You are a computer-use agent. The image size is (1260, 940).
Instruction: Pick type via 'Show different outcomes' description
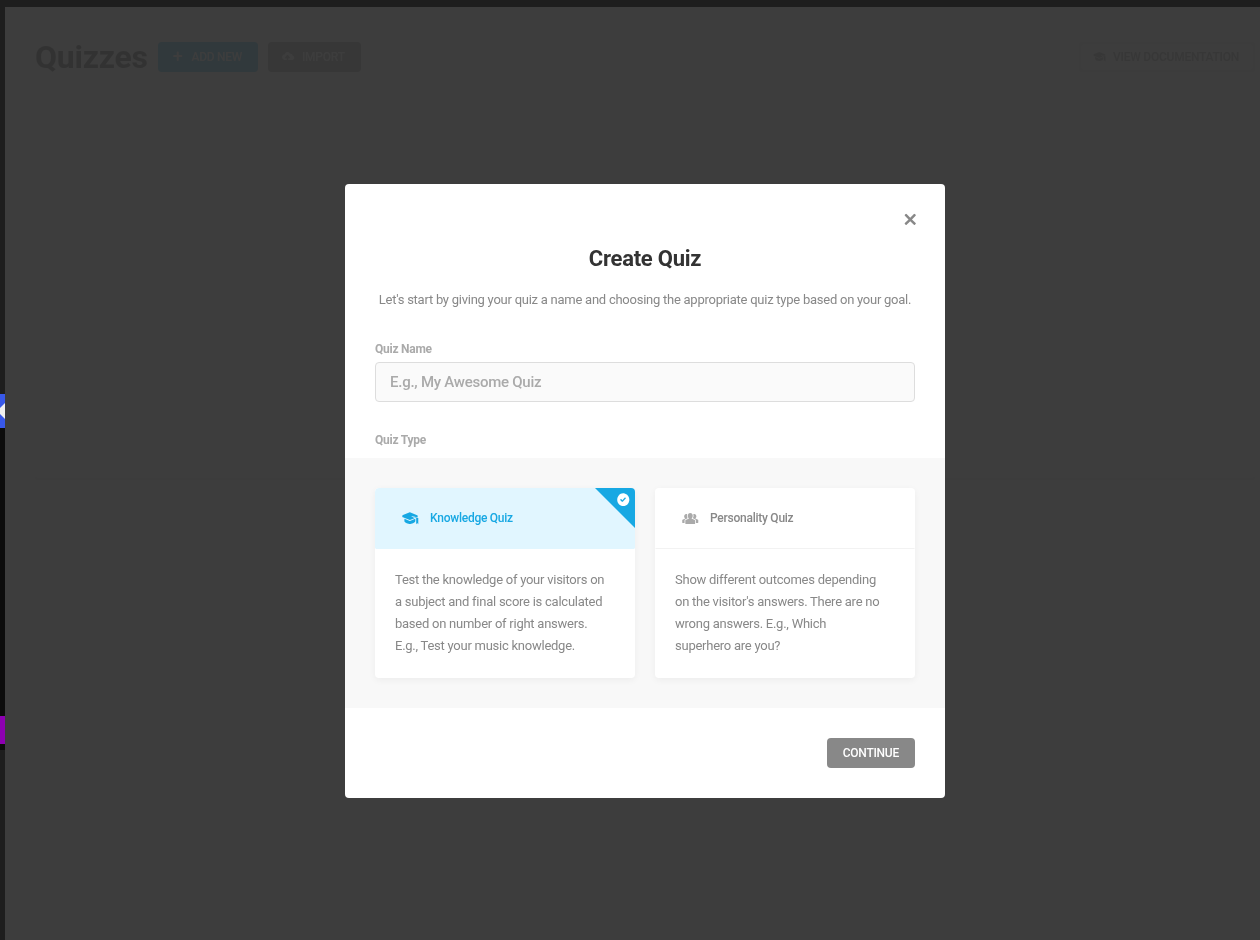point(778,612)
